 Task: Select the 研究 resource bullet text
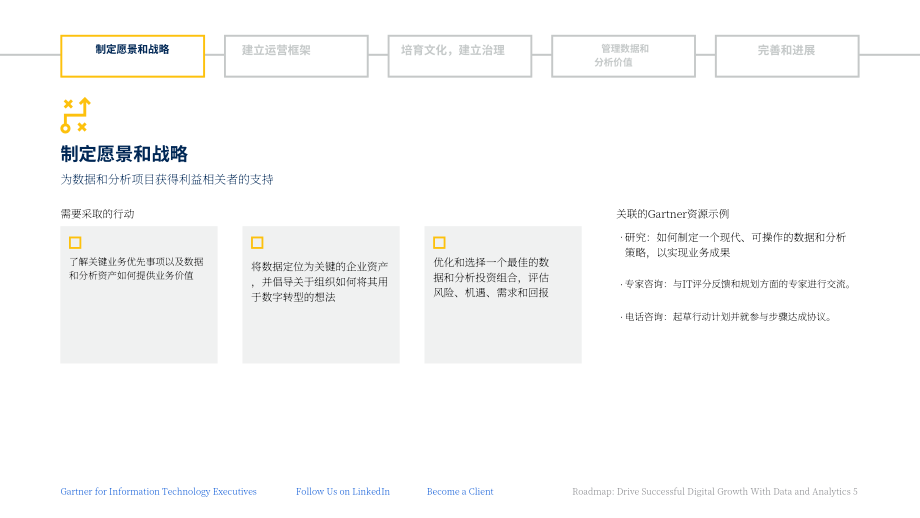pos(733,245)
